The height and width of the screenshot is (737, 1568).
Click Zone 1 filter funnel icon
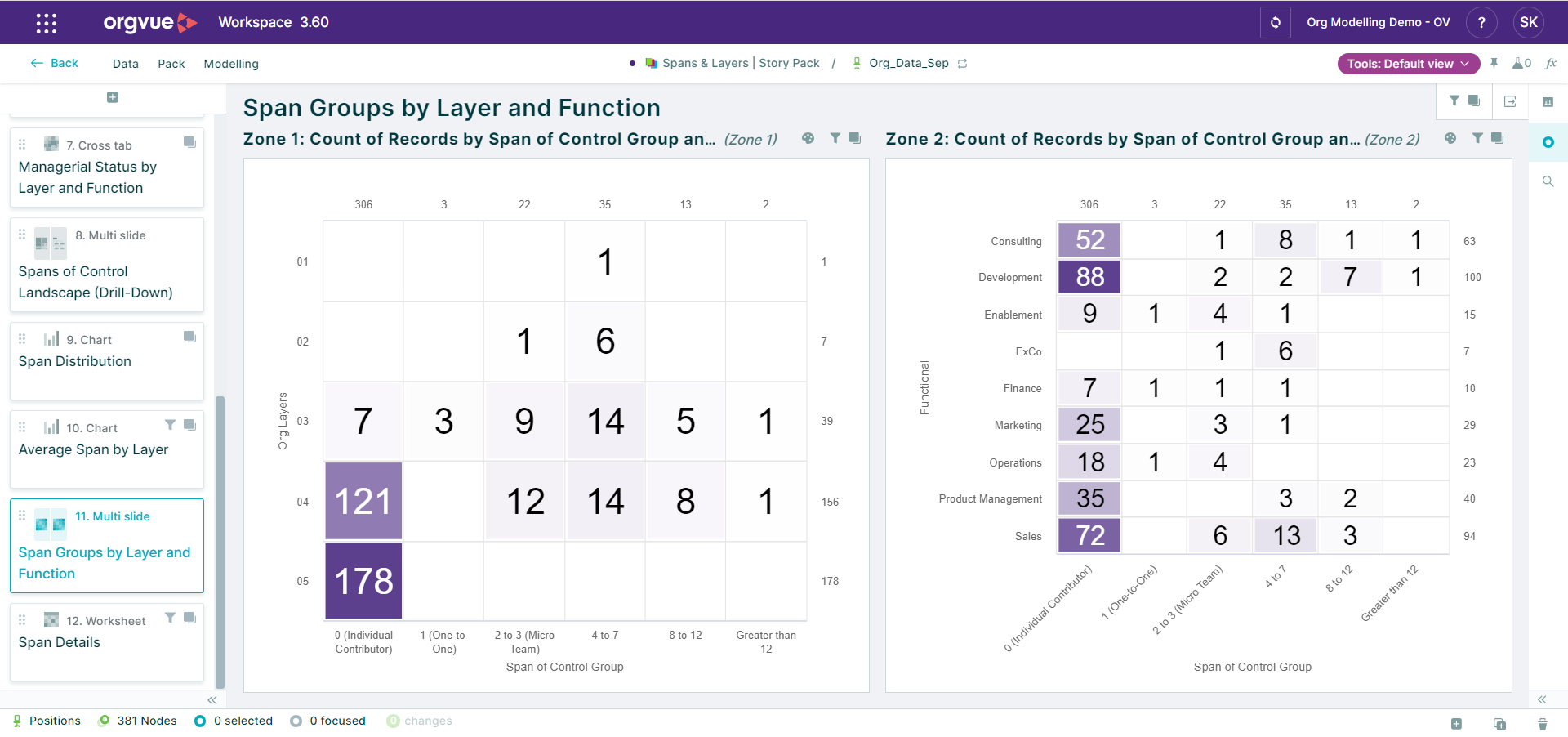tap(835, 138)
